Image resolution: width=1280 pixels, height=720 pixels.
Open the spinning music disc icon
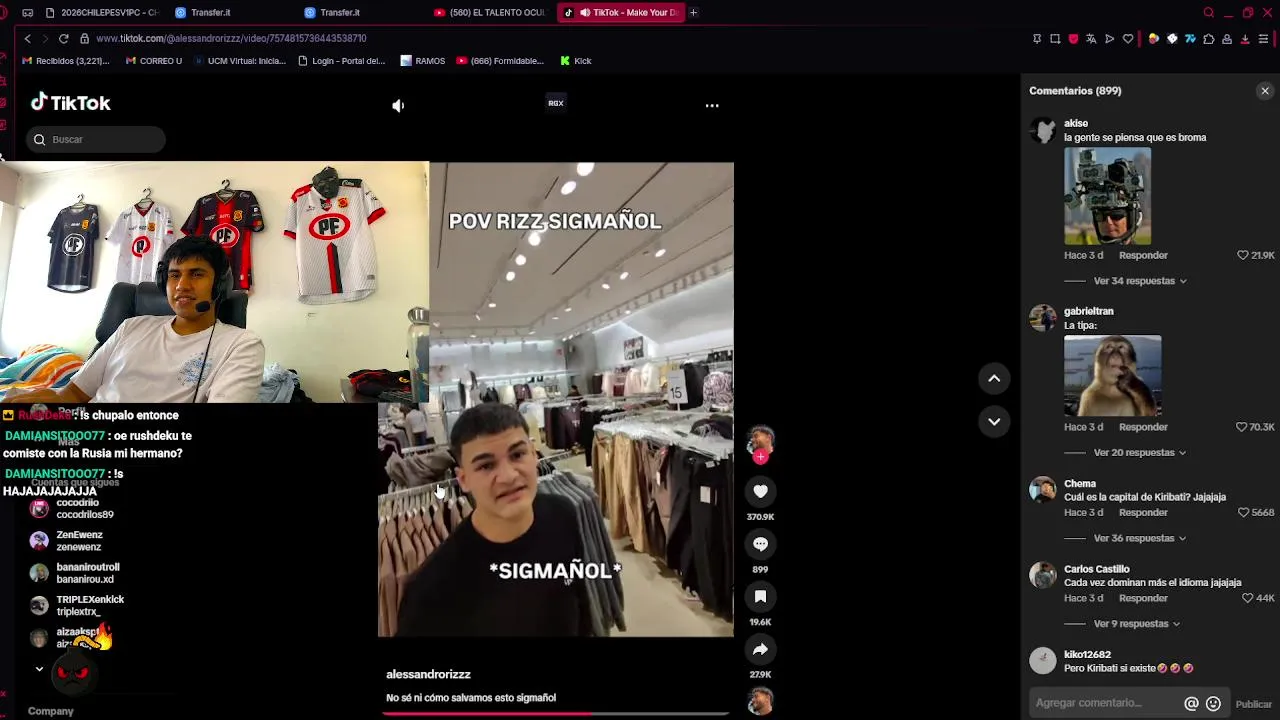pos(760,701)
